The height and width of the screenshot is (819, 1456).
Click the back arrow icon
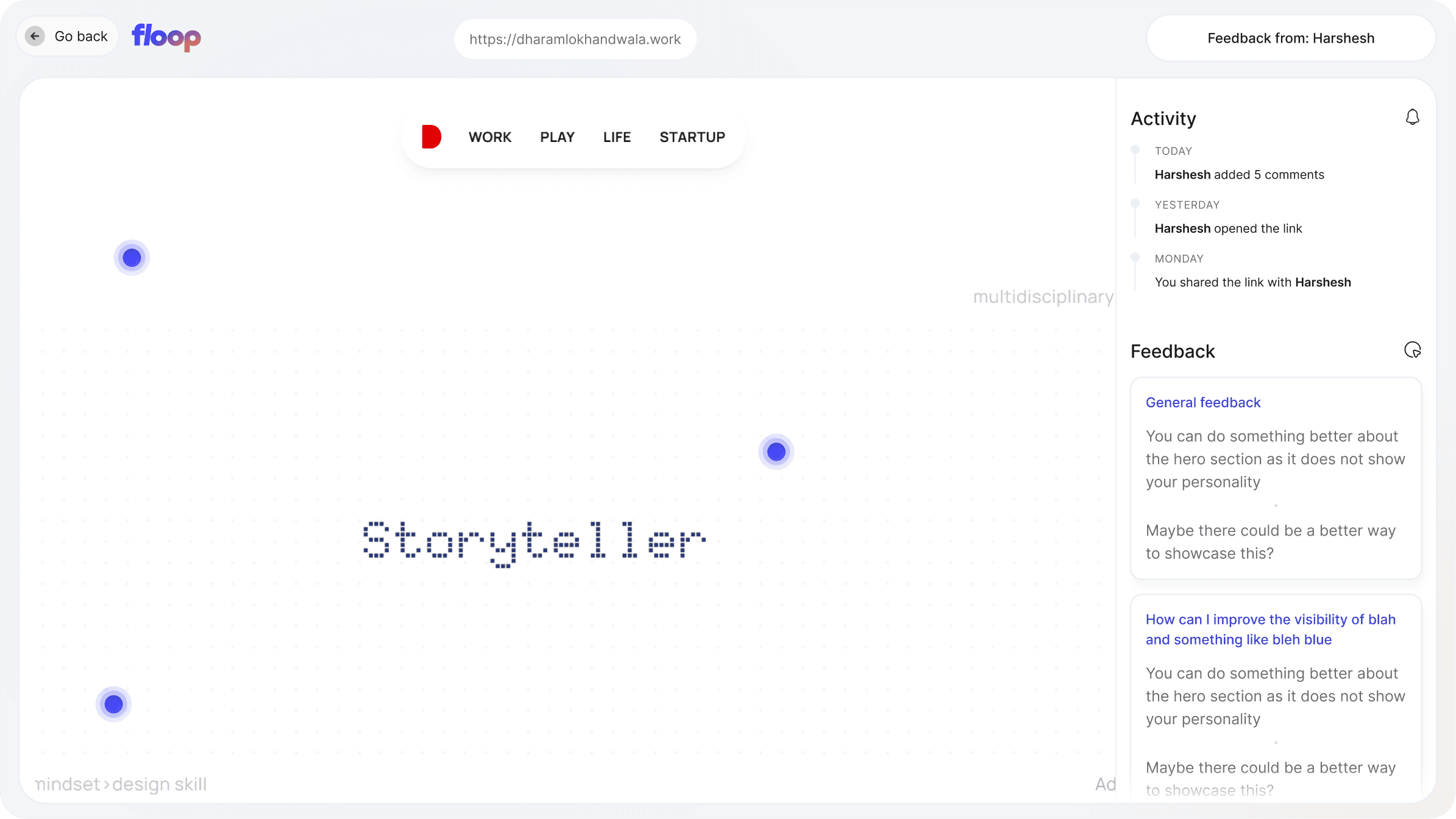coord(35,37)
